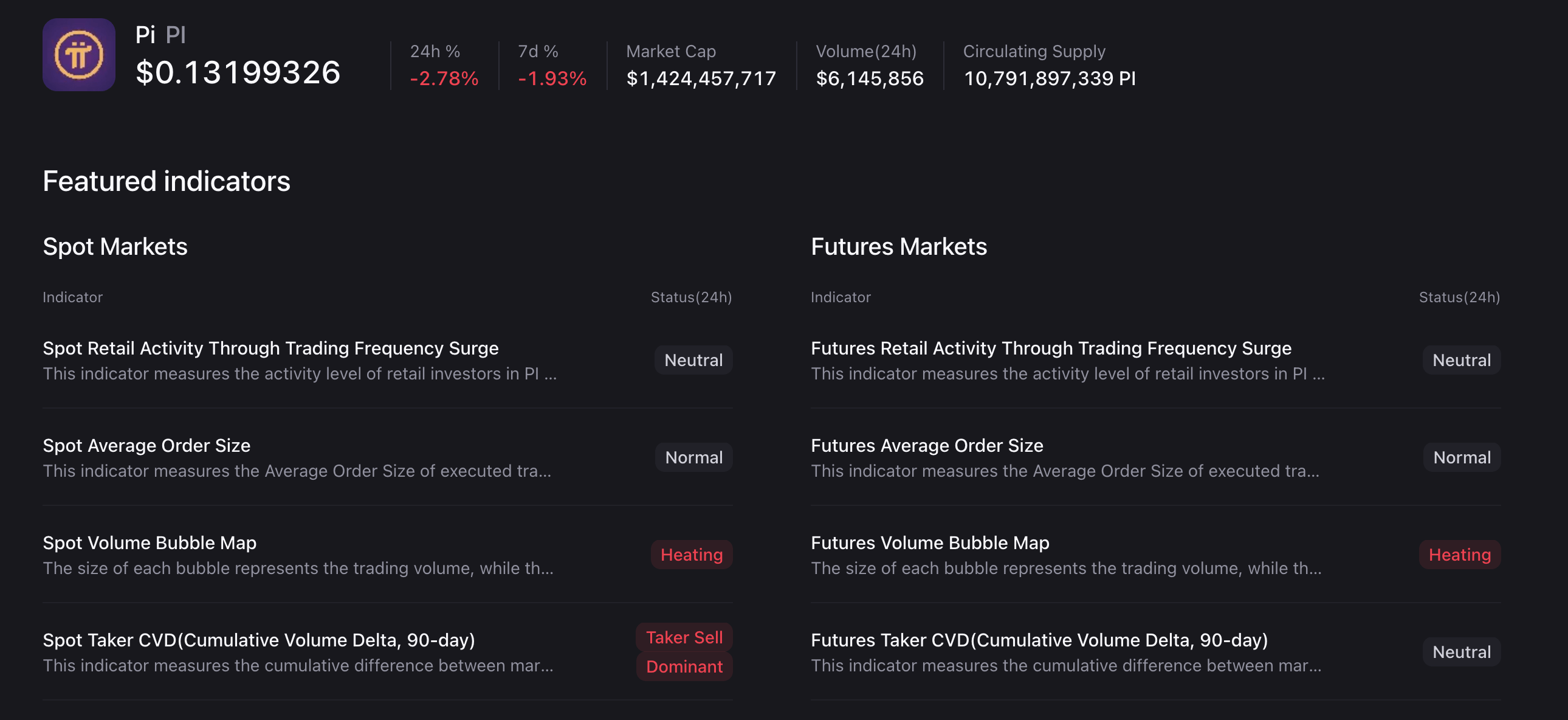Click Heating badge for Spot Volume Bubble Map
This screenshot has width=1568, height=720.
[x=692, y=555]
